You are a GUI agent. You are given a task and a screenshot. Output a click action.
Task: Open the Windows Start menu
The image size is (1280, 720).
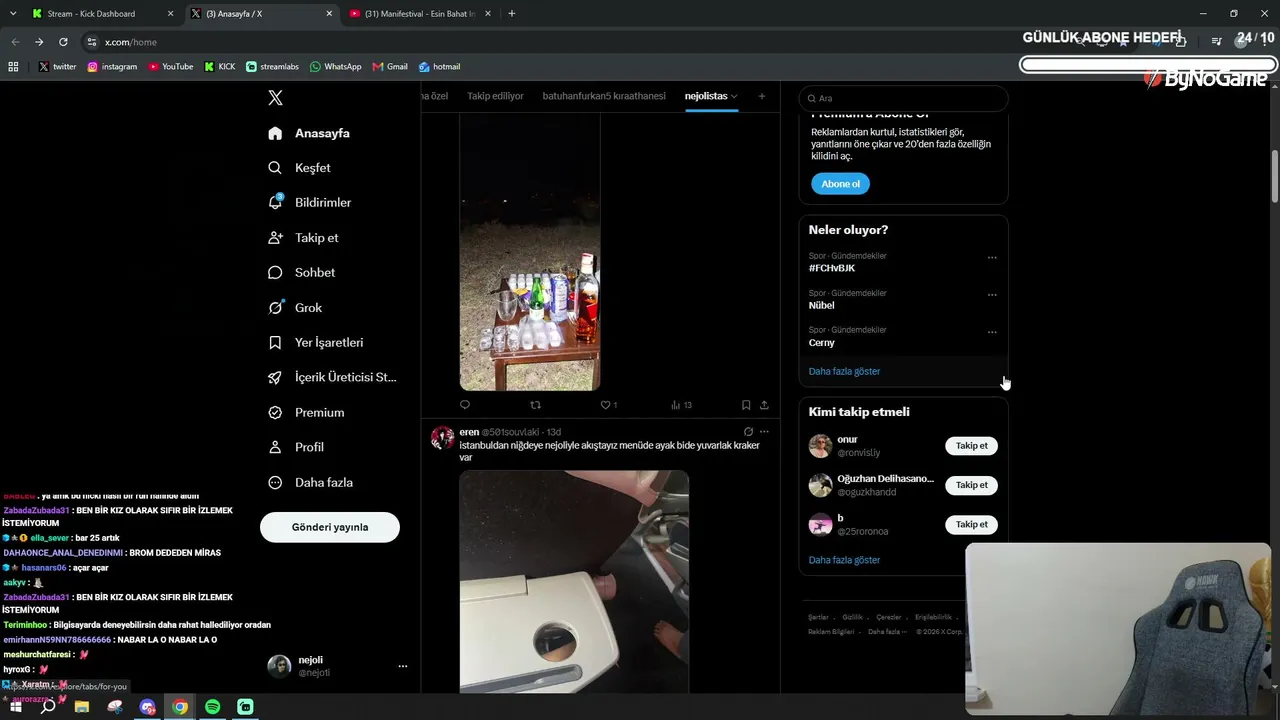(16, 707)
